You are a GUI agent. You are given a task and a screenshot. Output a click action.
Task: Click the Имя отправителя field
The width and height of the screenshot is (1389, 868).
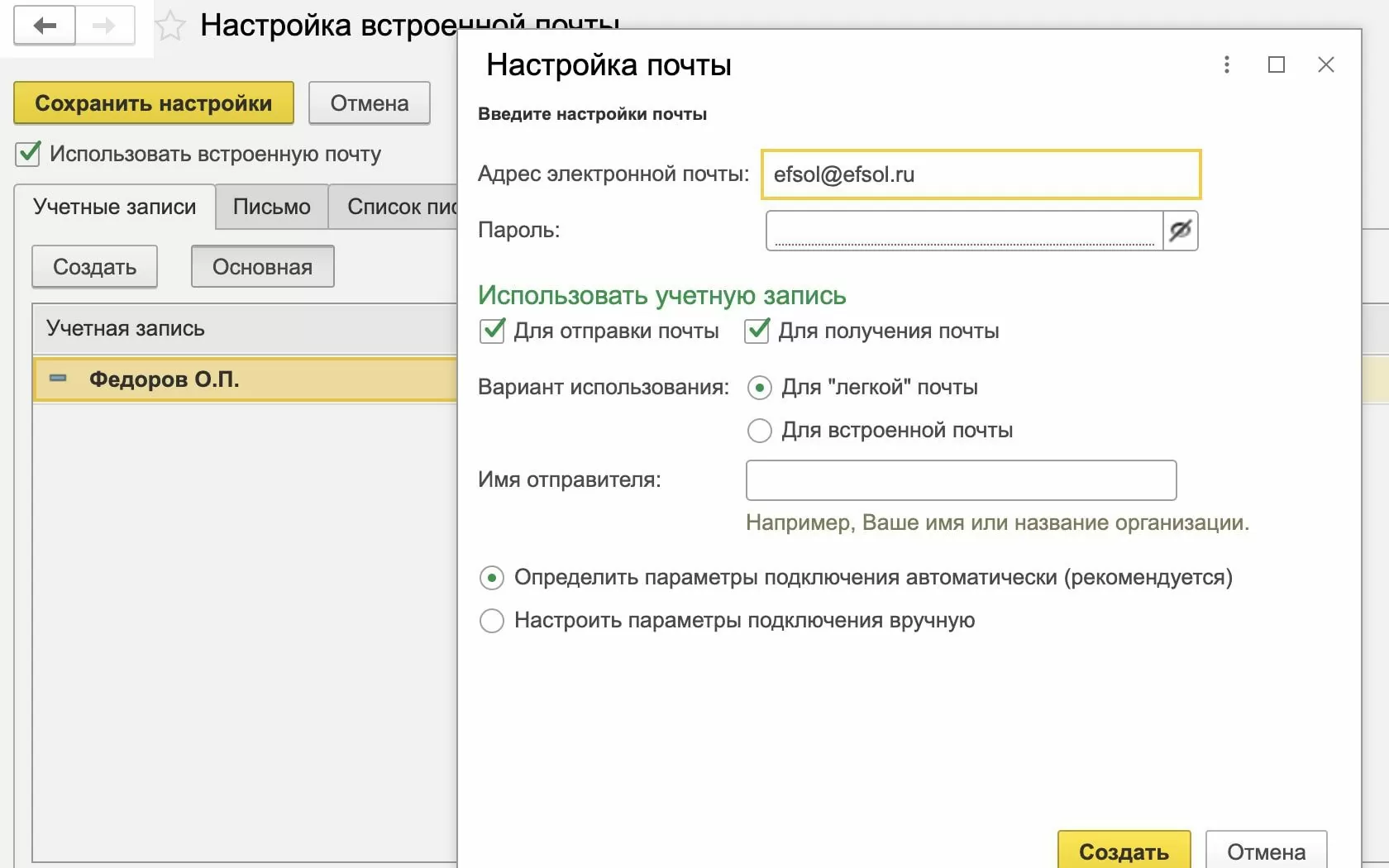(961, 480)
